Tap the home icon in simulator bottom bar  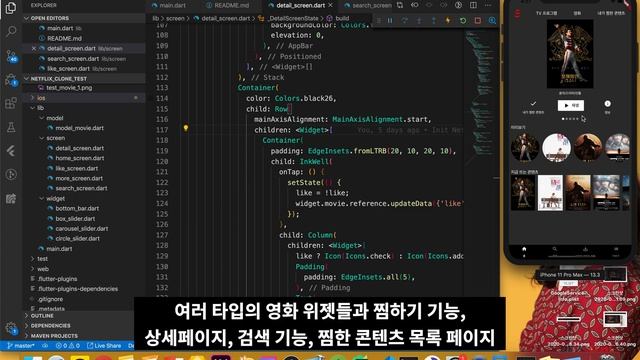[x=524, y=249]
